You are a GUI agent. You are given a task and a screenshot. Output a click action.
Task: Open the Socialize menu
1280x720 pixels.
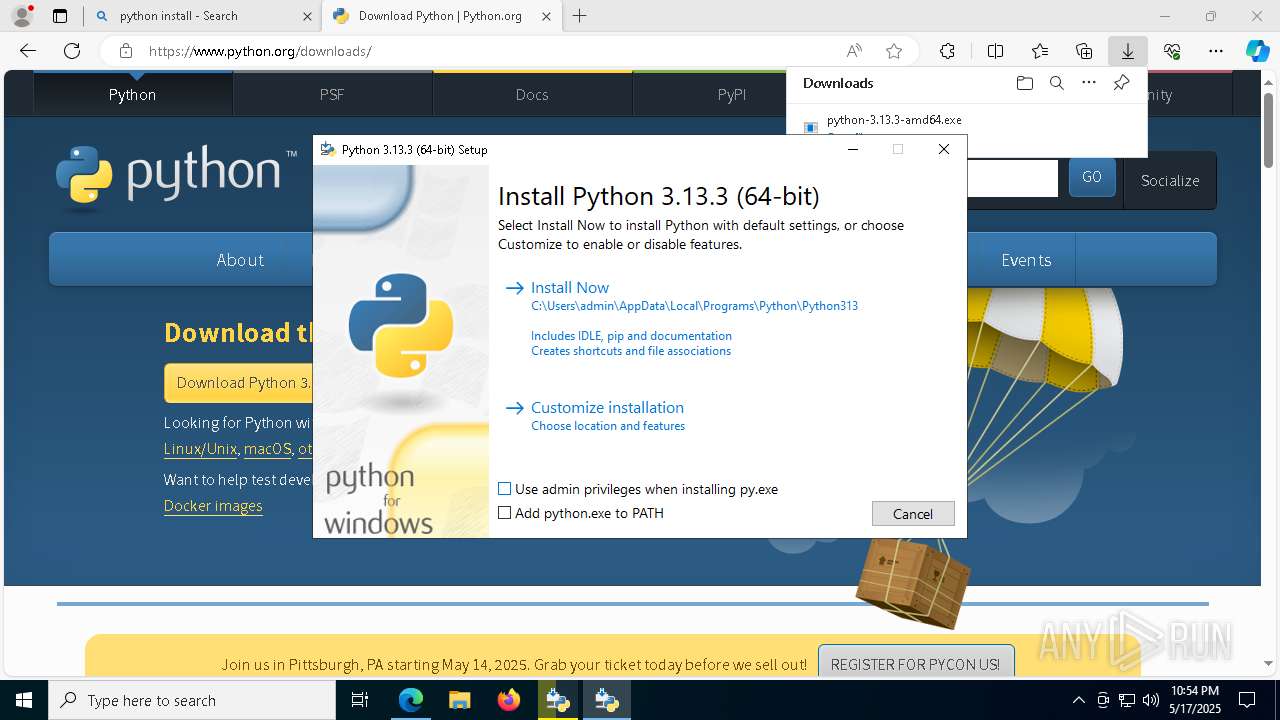click(x=1170, y=180)
